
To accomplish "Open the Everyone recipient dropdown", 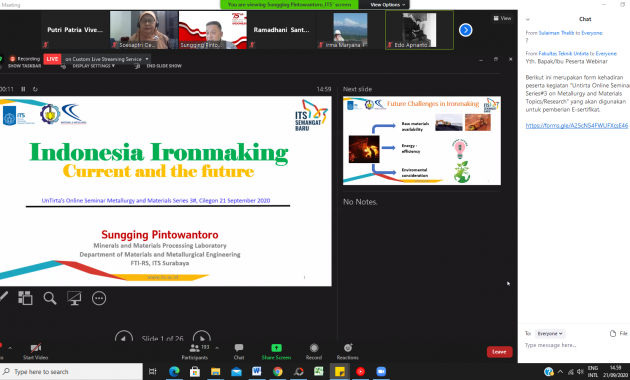I will tap(550, 333).
